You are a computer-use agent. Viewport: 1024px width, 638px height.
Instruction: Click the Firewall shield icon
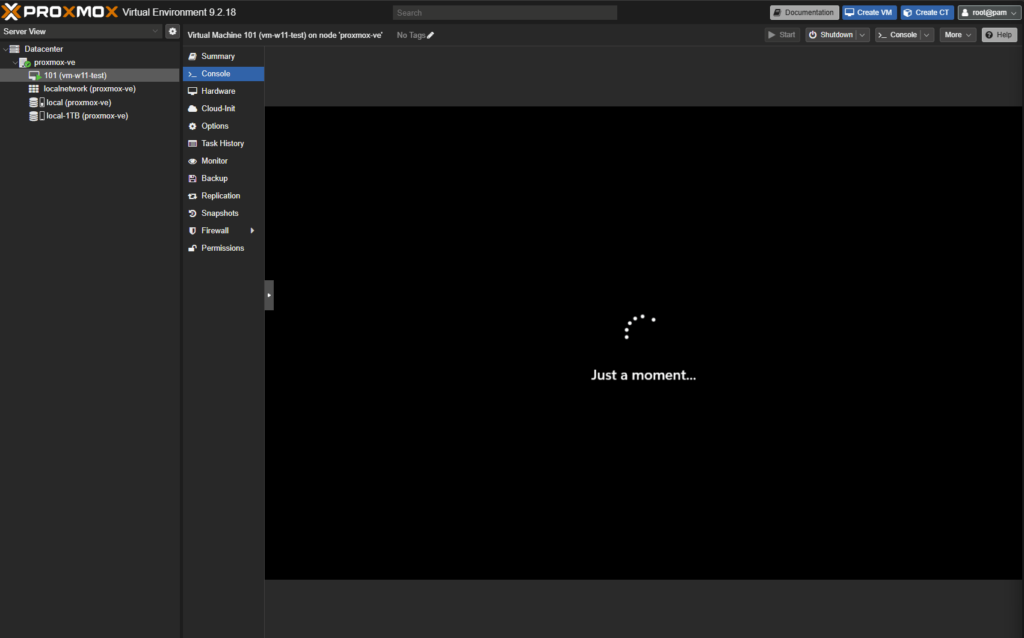(193, 231)
